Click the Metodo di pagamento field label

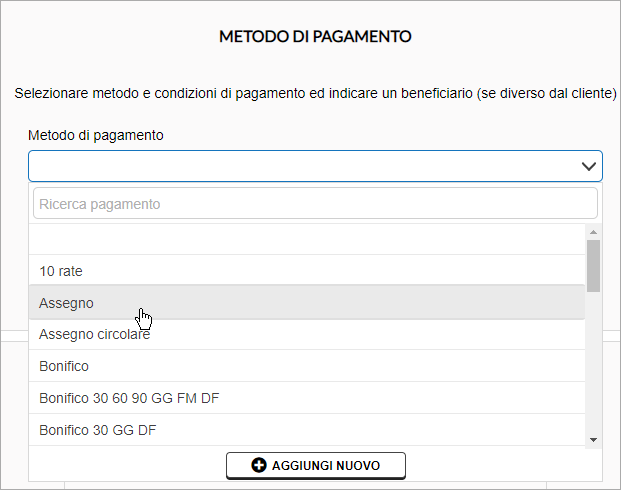pyautogui.click(x=95, y=135)
